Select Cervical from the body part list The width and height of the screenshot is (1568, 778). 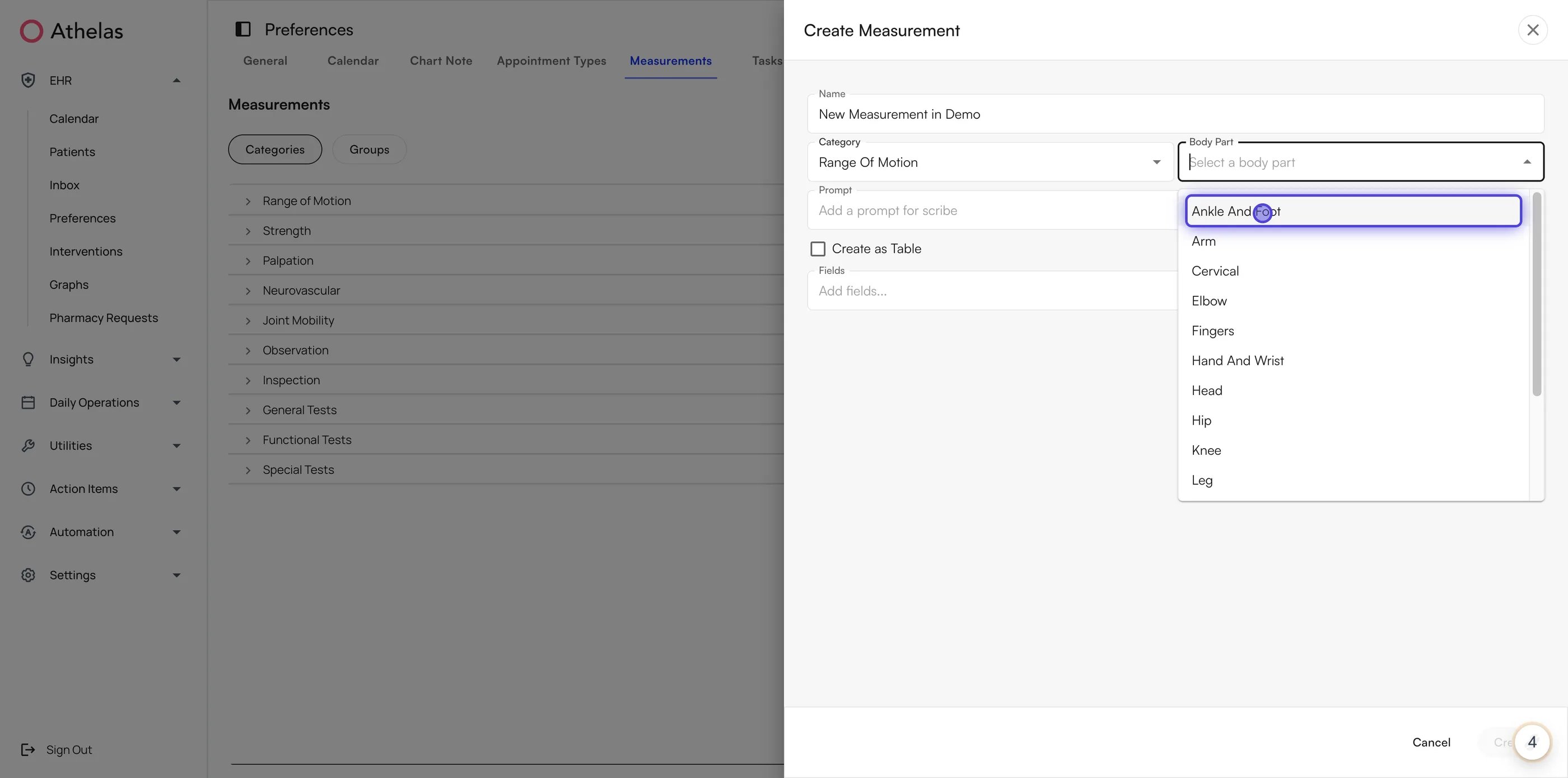pos(1353,271)
